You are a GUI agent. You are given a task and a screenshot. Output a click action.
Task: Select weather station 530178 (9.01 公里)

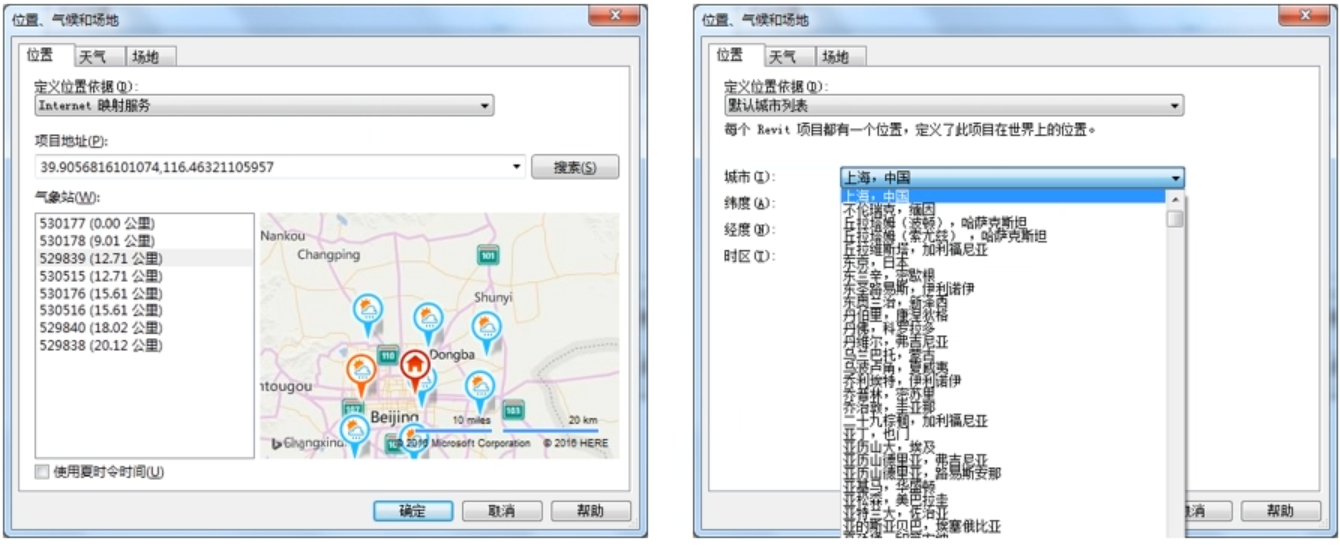click(x=97, y=240)
